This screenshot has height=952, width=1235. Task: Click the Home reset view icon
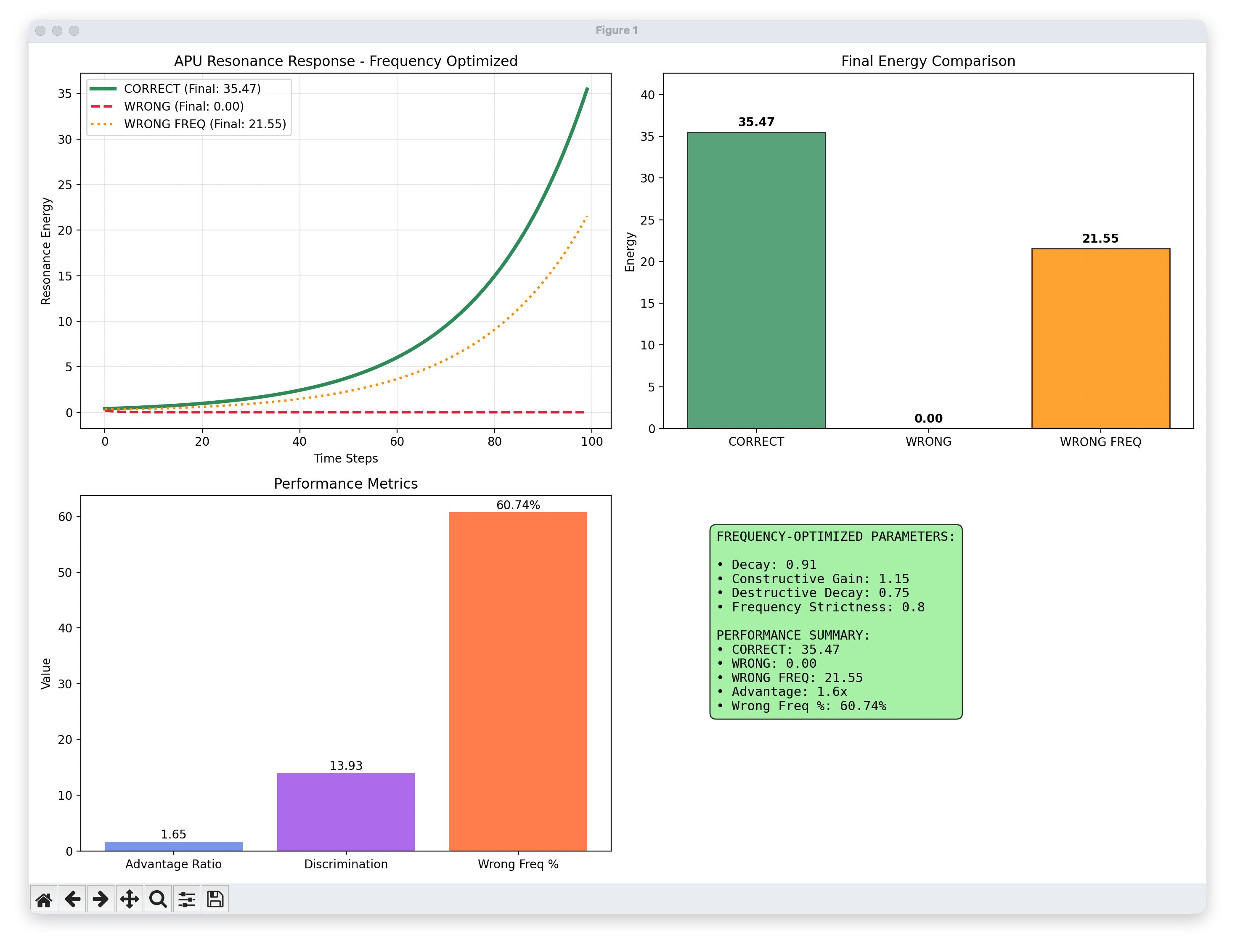pyautogui.click(x=44, y=899)
